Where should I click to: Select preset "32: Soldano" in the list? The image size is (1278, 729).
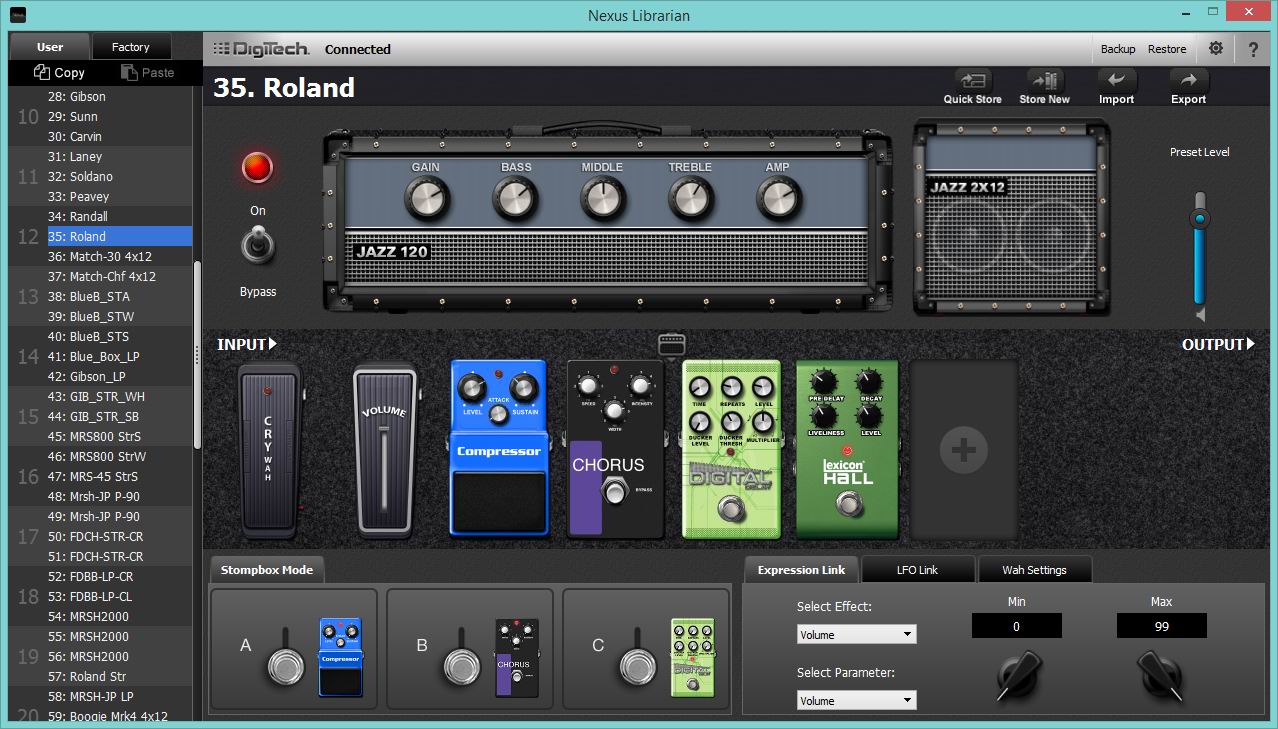[119, 176]
